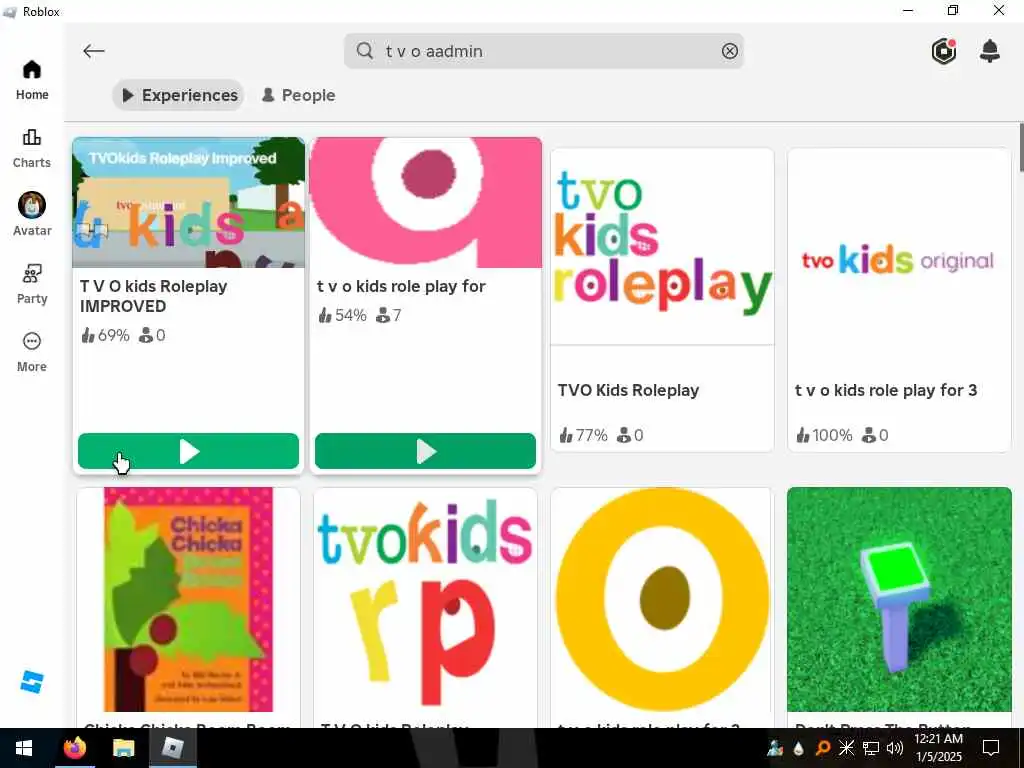Open the volume control in system tray
1024x768 pixels.
(895, 748)
